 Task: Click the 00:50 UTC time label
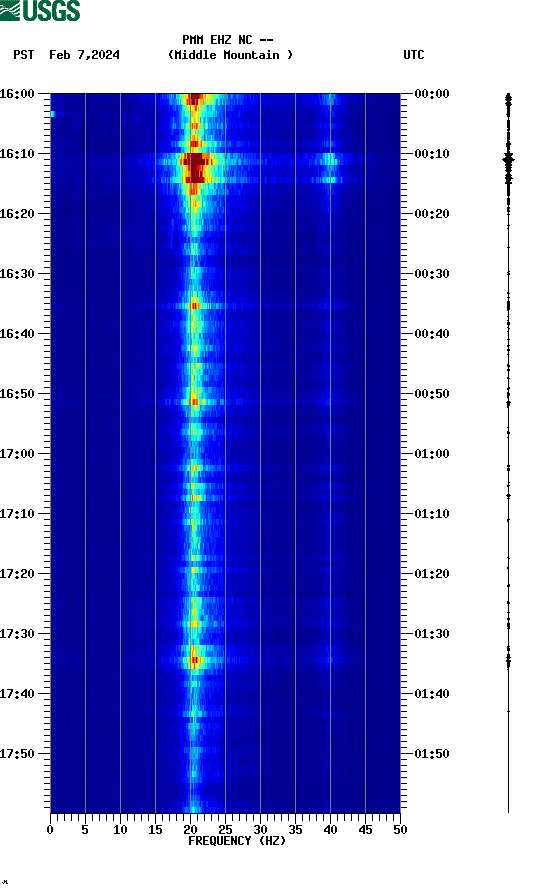pyautogui.click(x=432, y=394)
